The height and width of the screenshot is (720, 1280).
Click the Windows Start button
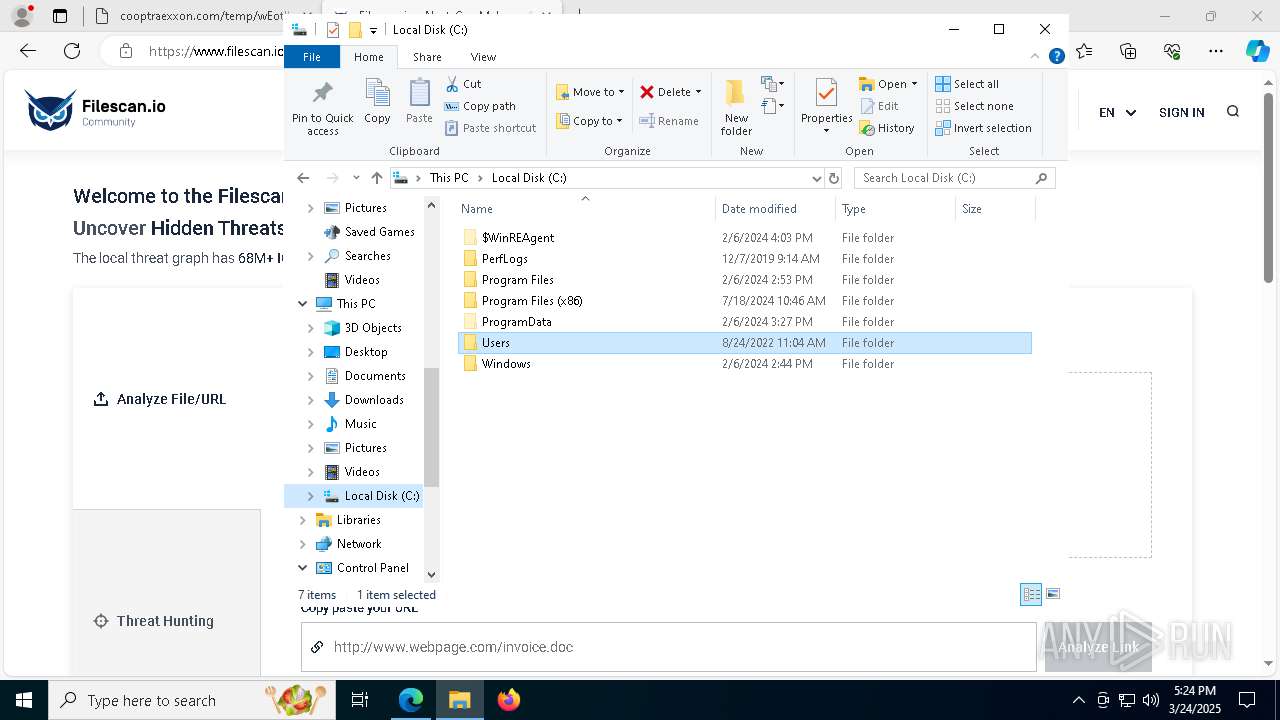click(24, 700)
